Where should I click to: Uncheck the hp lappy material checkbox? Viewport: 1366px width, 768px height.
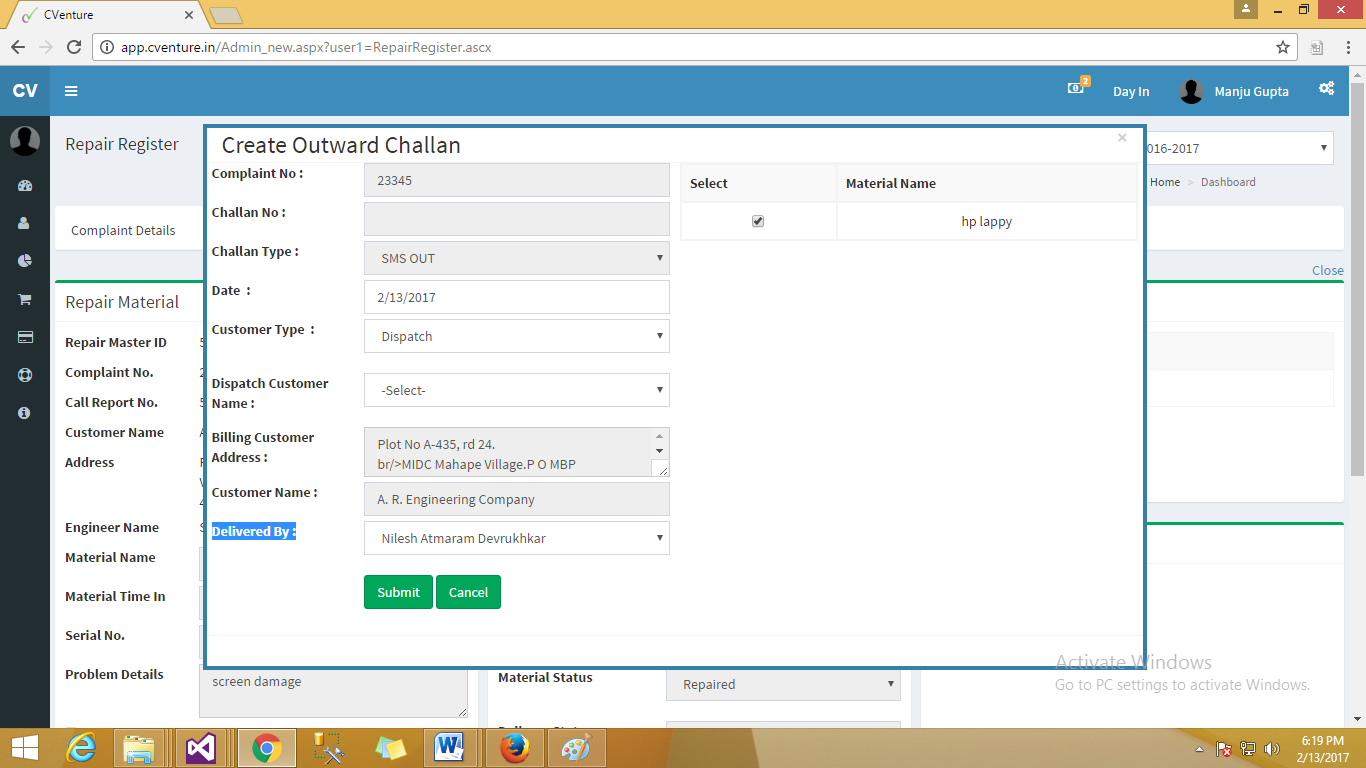pos(758,221)
